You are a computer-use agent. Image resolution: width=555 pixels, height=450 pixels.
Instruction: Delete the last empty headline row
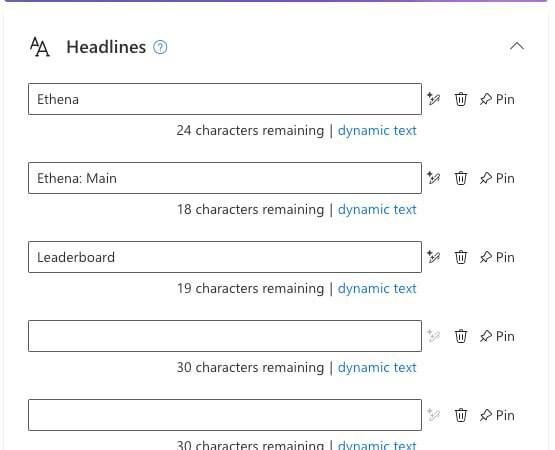coord(460,415)
